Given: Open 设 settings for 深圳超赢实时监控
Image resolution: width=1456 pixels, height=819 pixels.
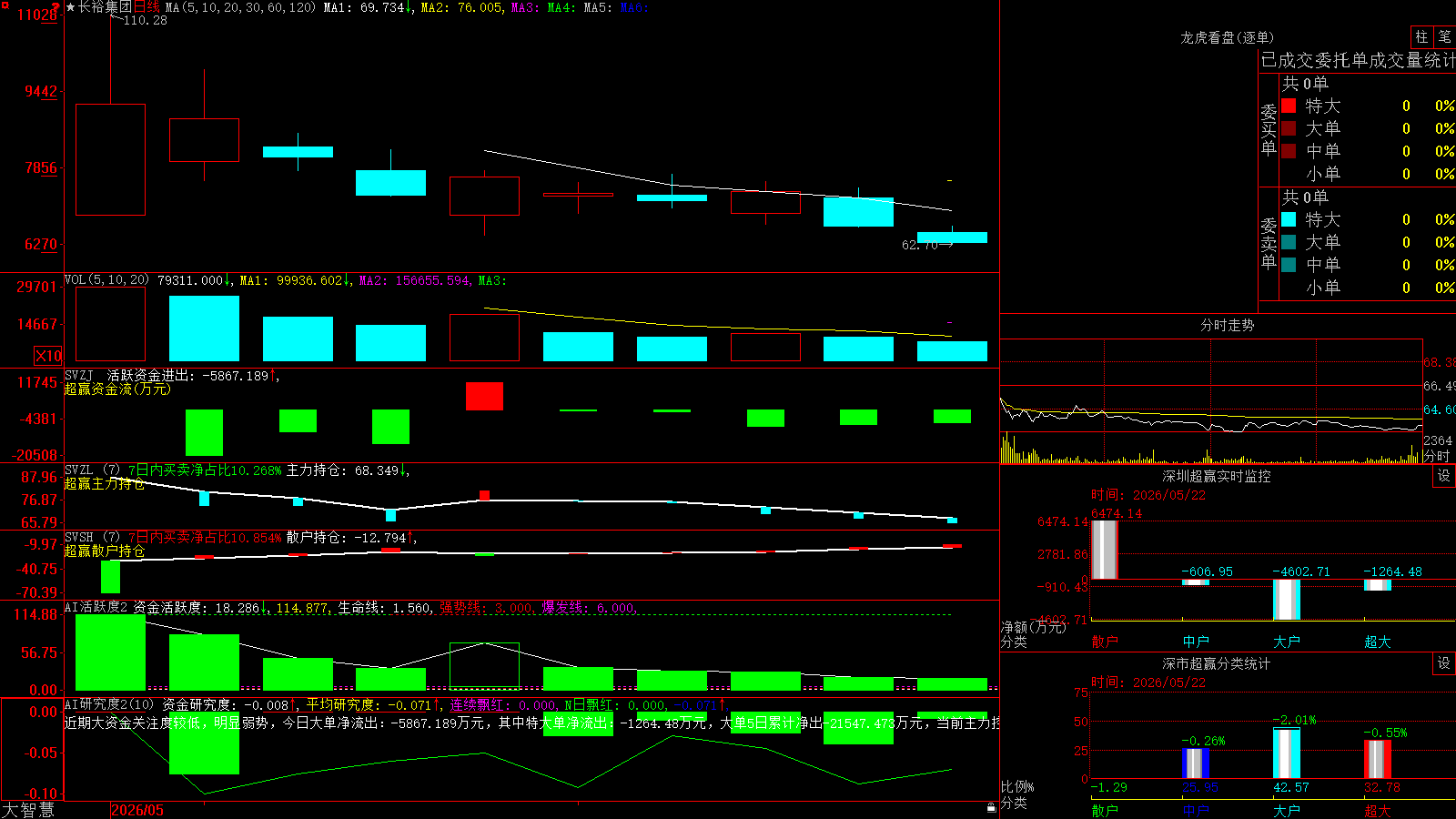Looking at the screenshot, I should [1444, 476].
